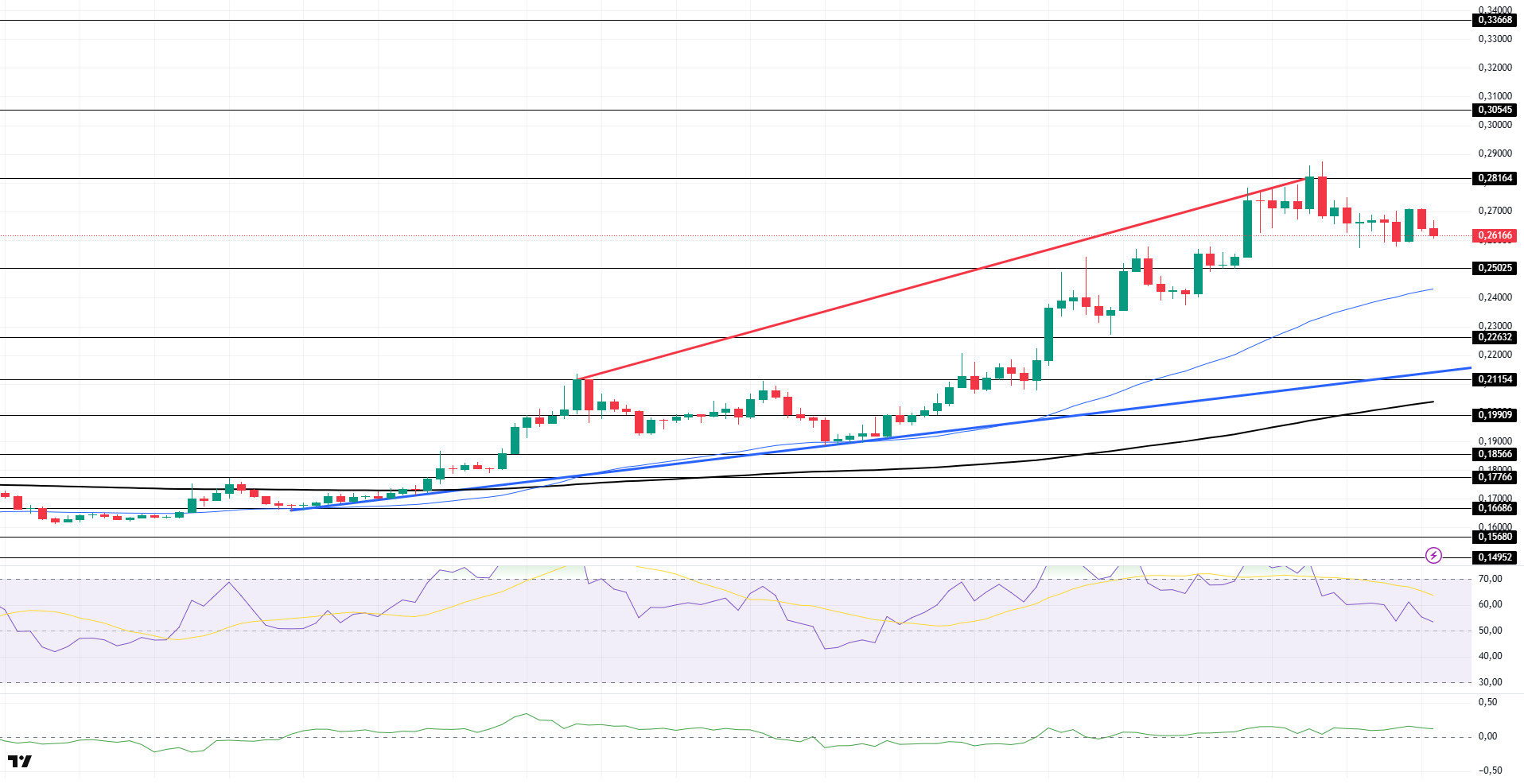
Task: Click the red ascending trendline
Action: click(943, 280)
